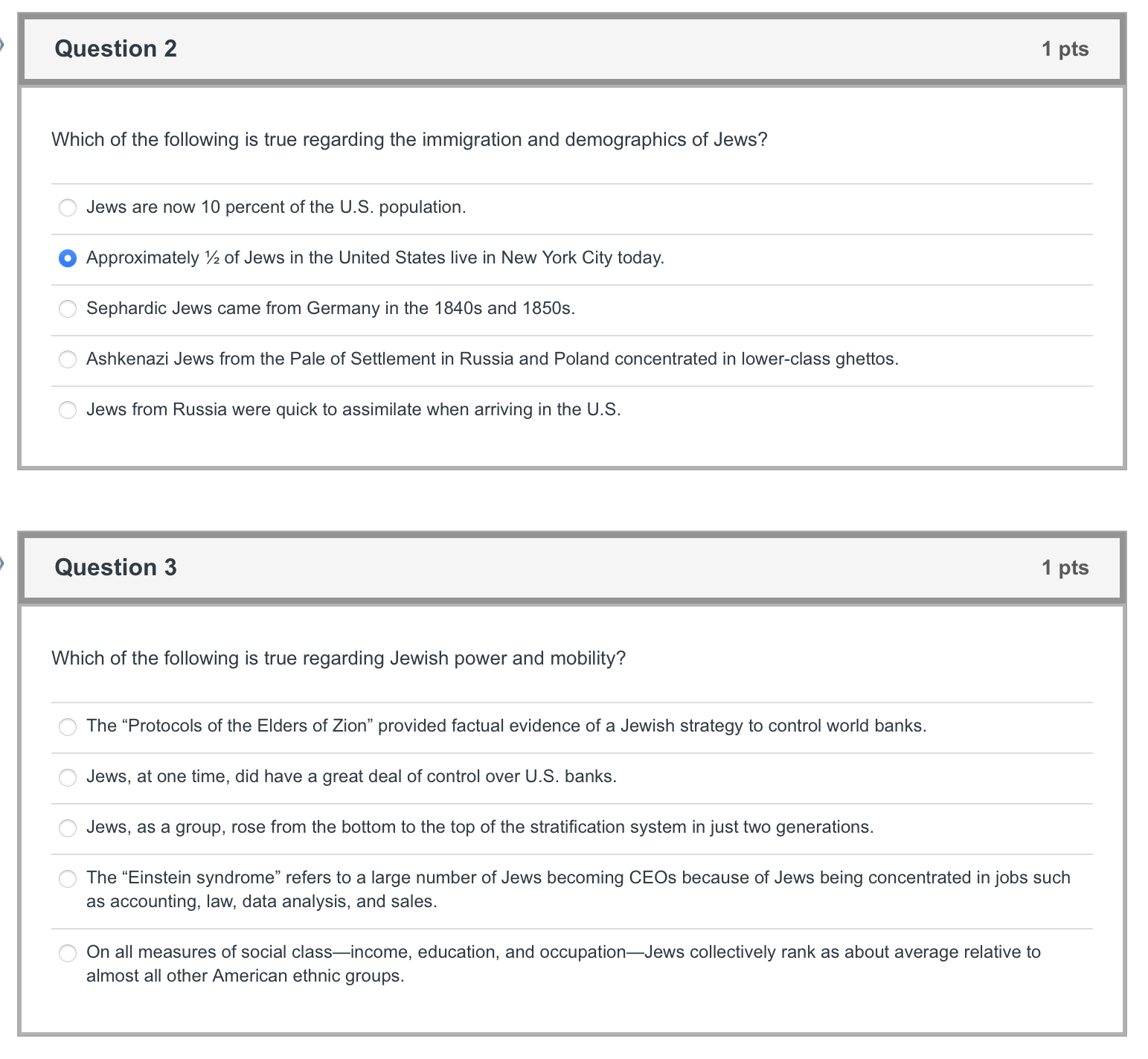Click the Question 2 header
This screenshot has width=1148, height=1059.
point(115,48)
